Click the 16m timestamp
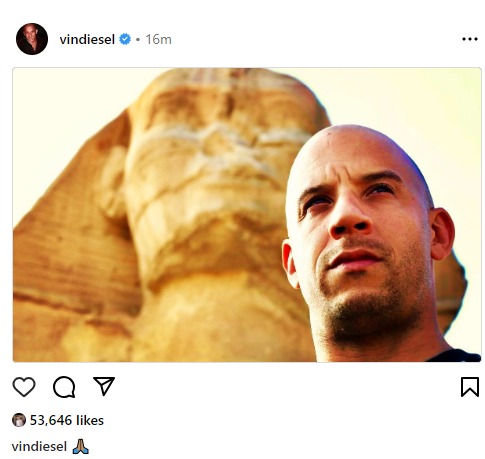This screenshot has height=459, width=485. click(158, 39)
